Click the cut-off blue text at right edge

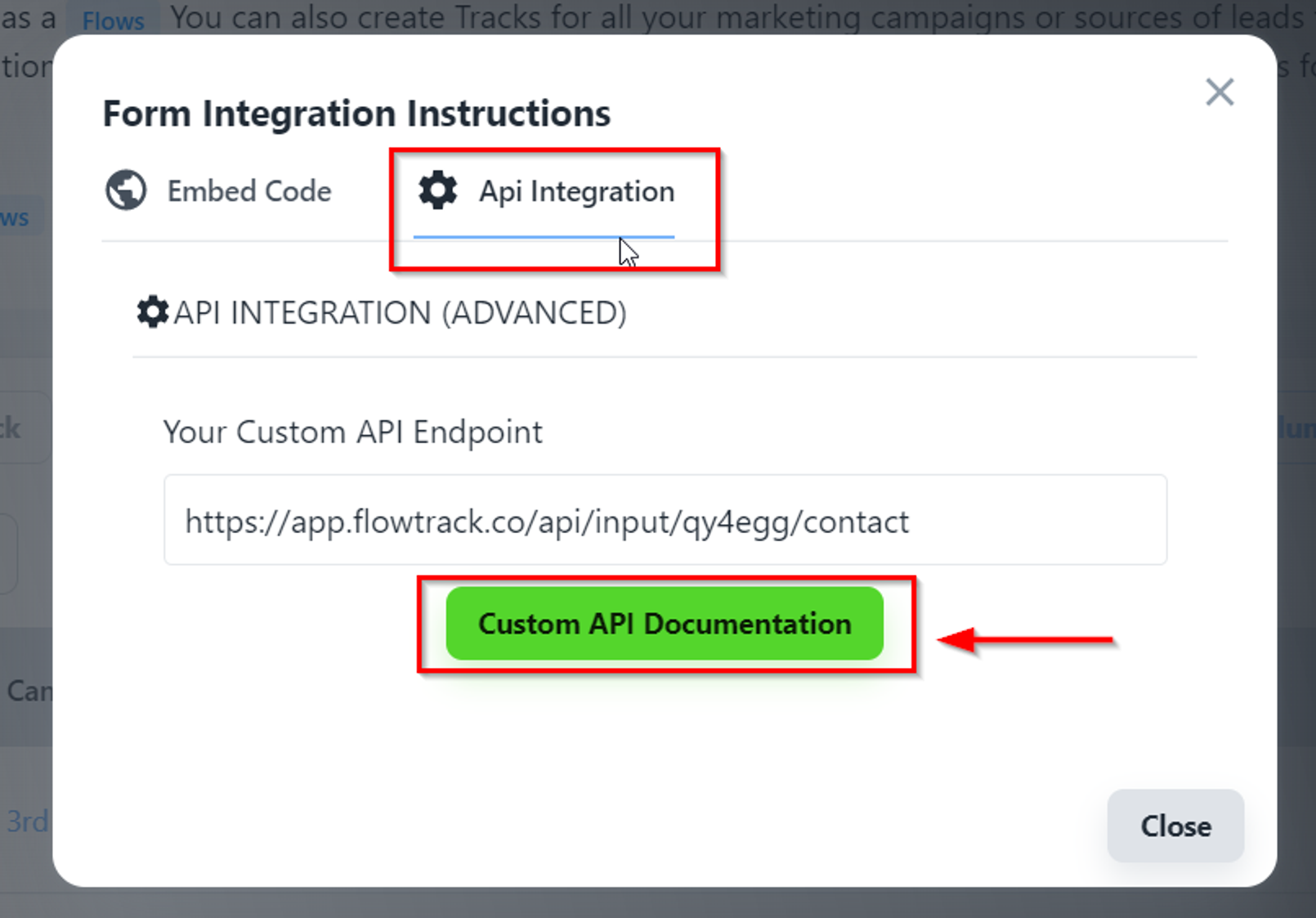(1296, 428)
